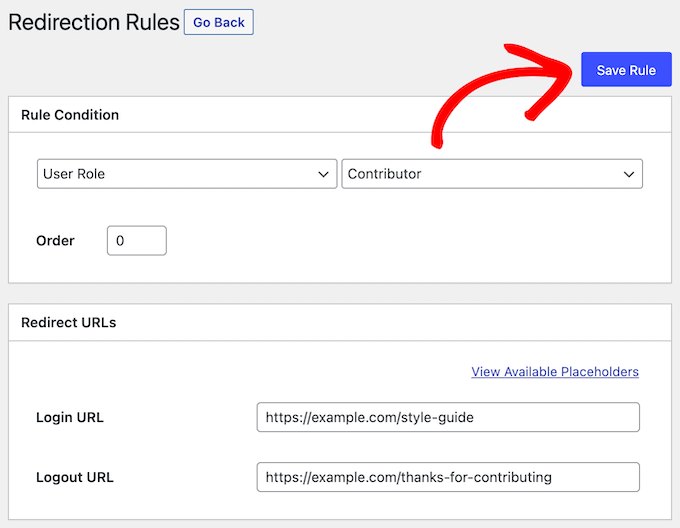Open View Available Placeholders link
The image size is (680, 528).
(x=555, y=372)
